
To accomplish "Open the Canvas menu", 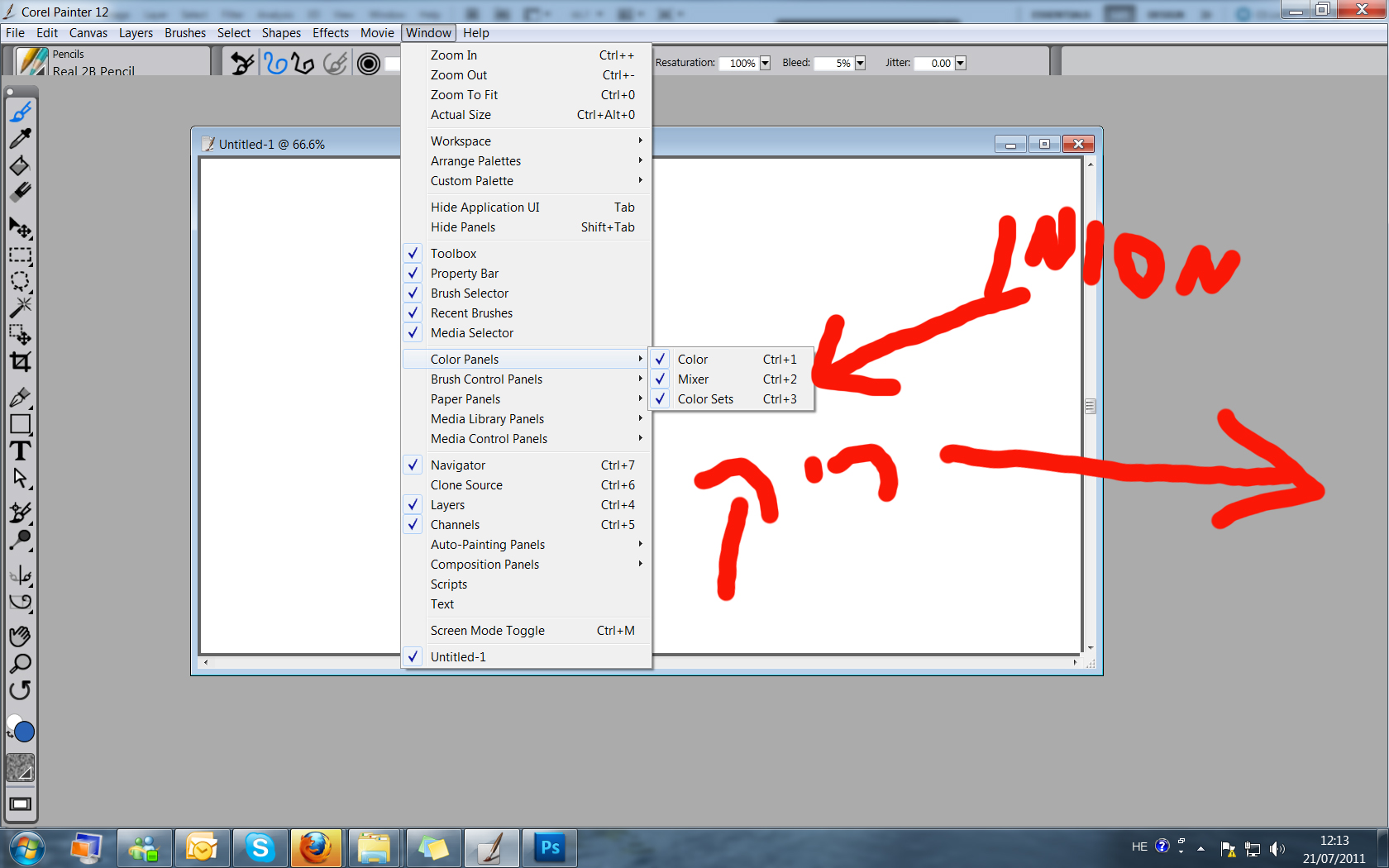I will (88, 33).
